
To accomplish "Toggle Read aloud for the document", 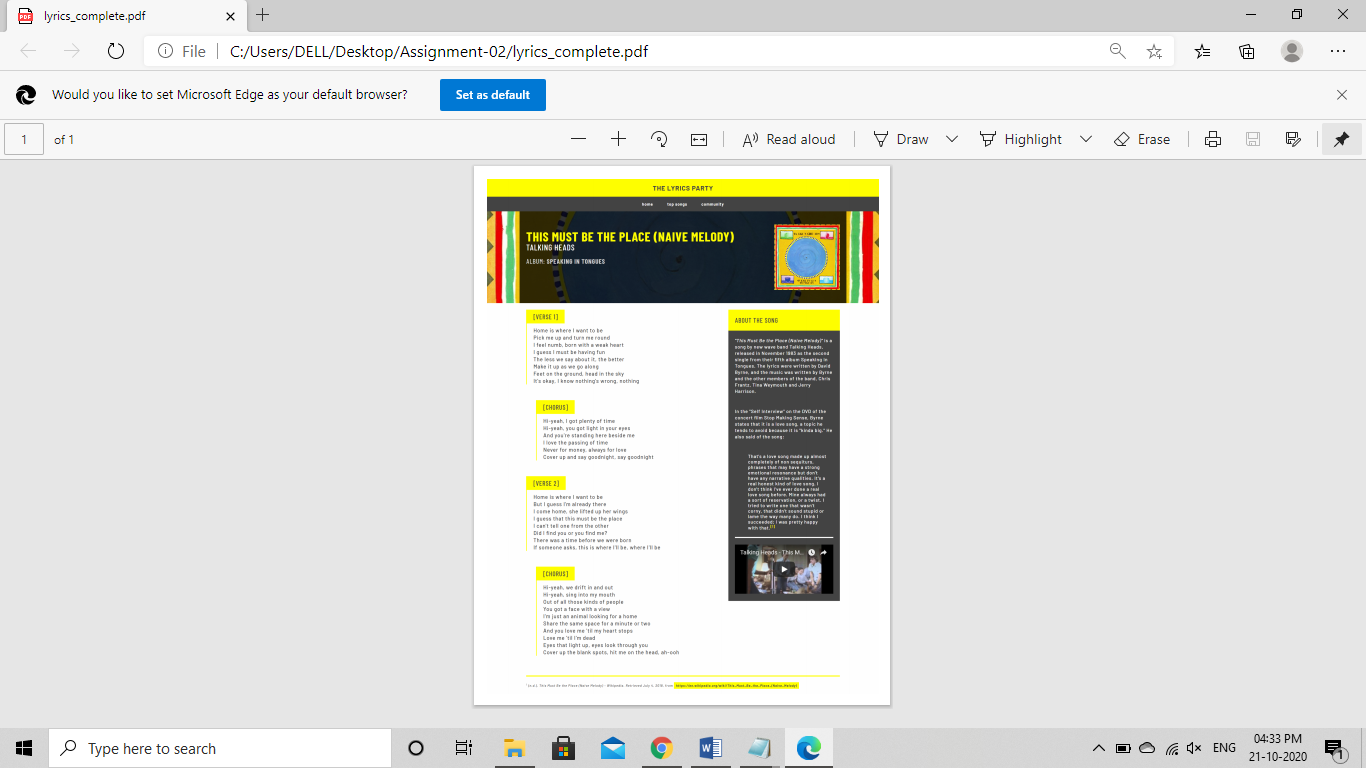I will pos(789,139).
